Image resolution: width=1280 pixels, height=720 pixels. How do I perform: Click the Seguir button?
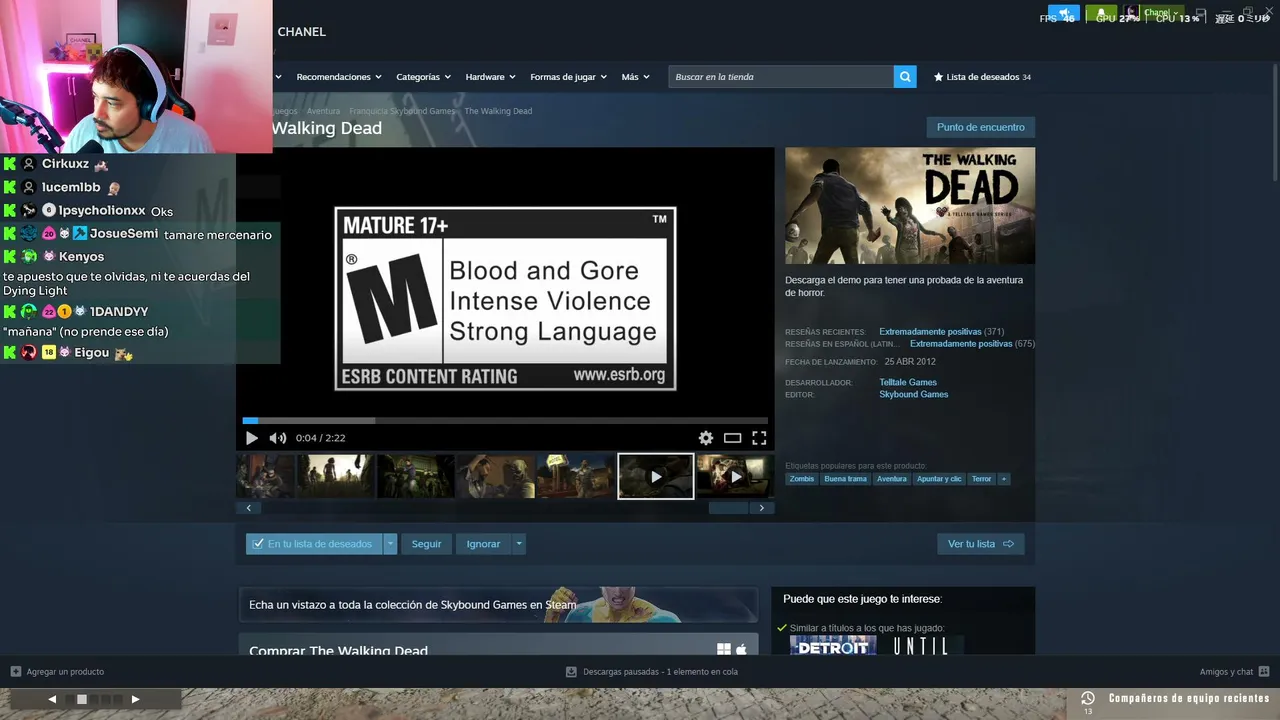pos(426,544)
